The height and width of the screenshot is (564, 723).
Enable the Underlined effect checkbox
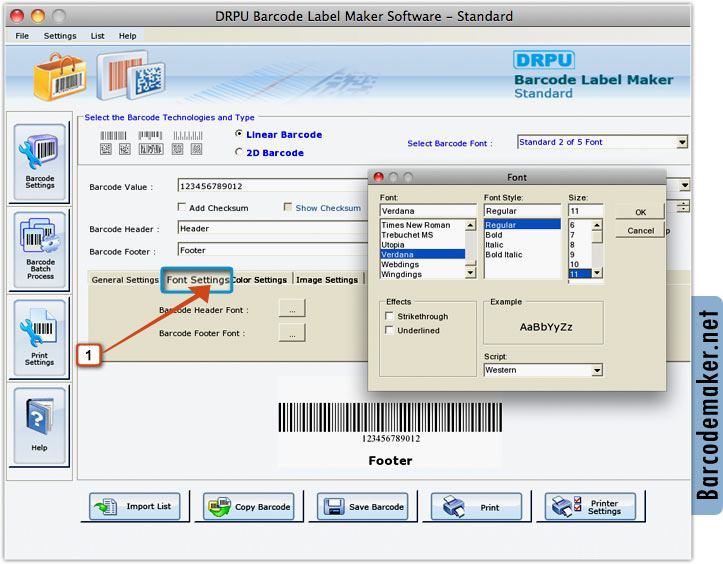coord(389,330)
